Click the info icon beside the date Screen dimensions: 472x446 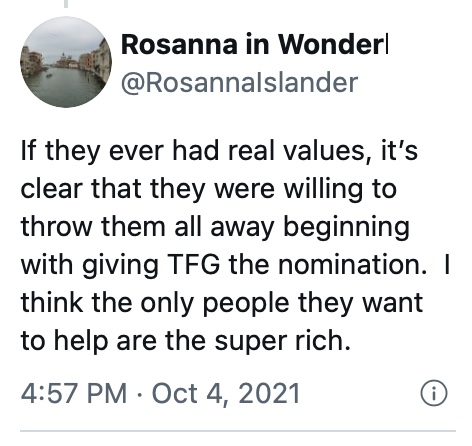click(x=433, y=393)
